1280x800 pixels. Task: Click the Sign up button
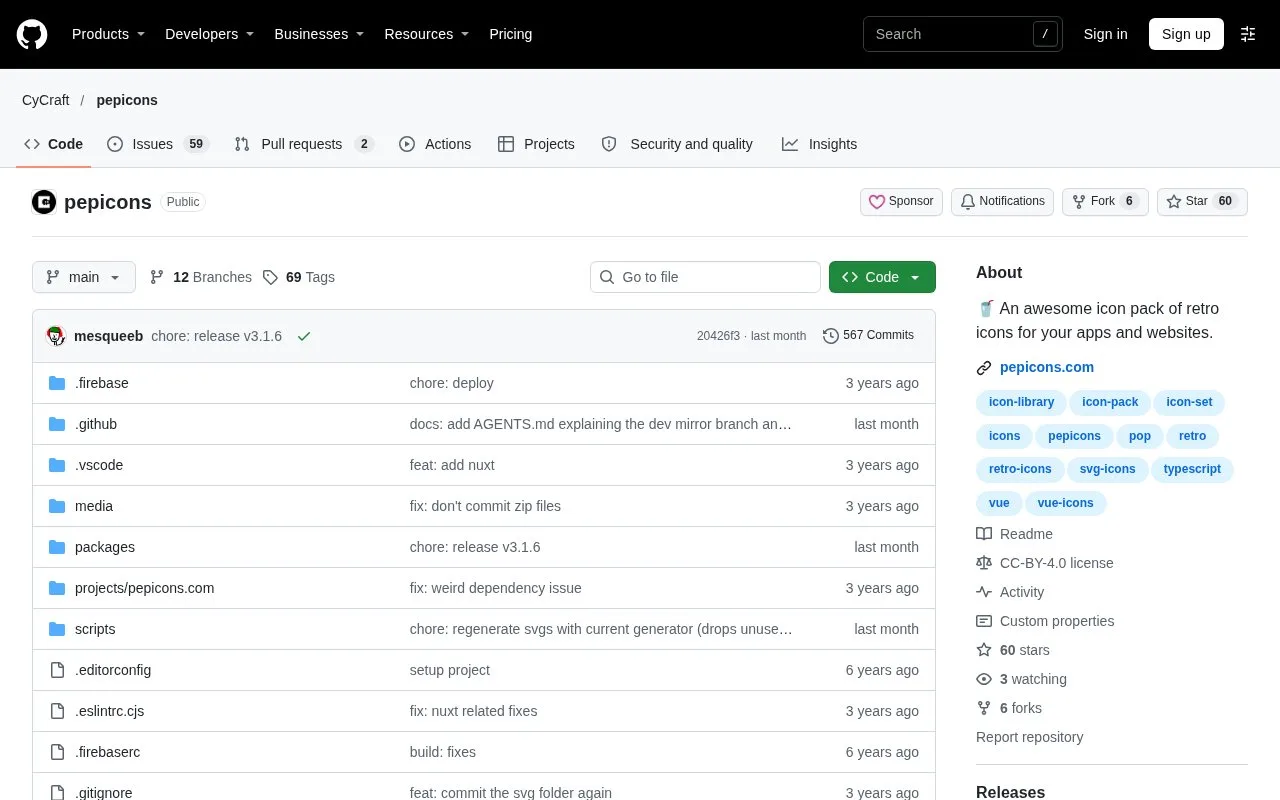click(1186, 34)
